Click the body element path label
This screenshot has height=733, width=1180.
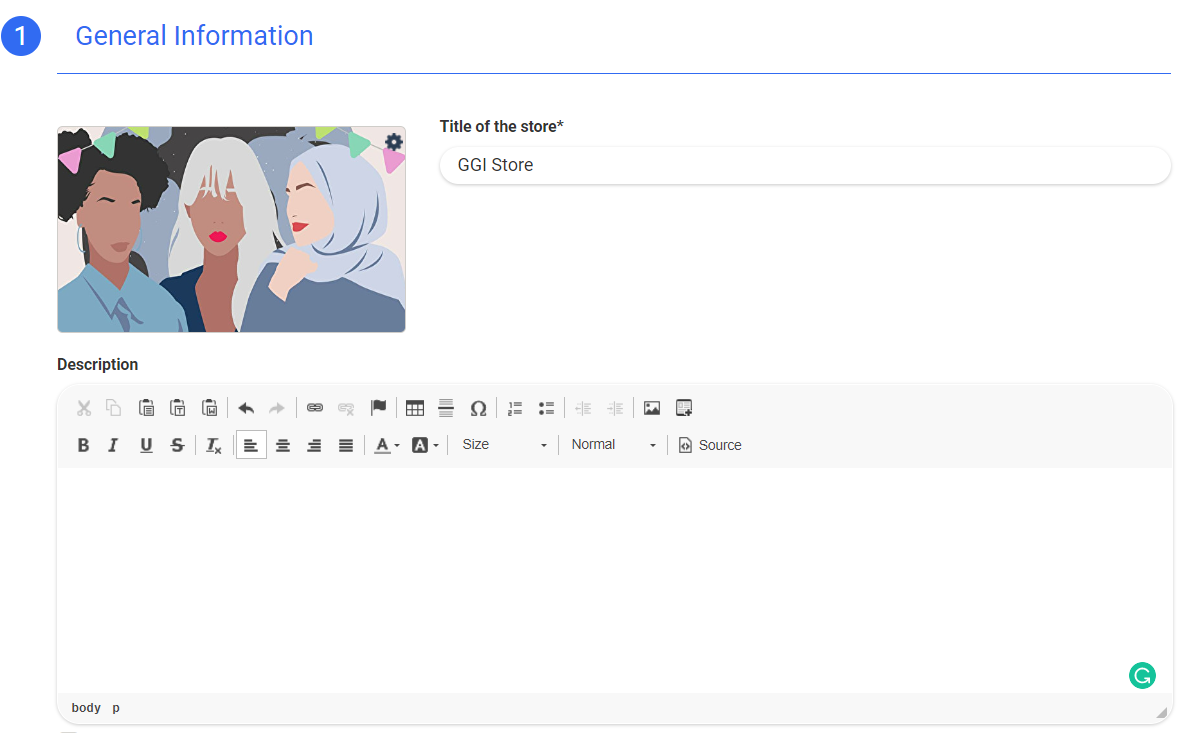pos(86,708)
